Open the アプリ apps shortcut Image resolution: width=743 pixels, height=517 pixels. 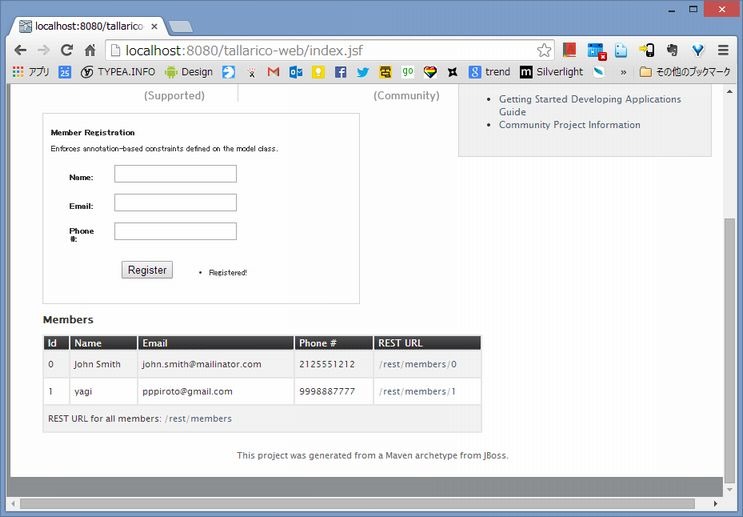[31, 72]
